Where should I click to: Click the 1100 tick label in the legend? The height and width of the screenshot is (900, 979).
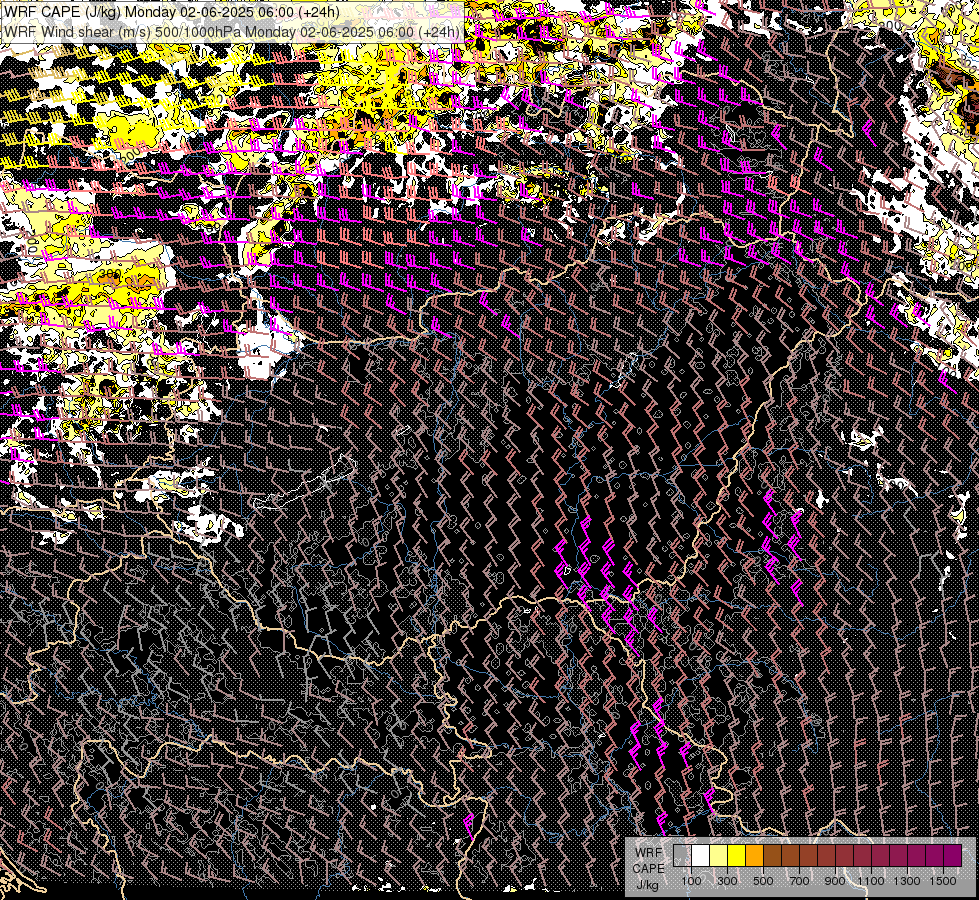tap(871, 881)
